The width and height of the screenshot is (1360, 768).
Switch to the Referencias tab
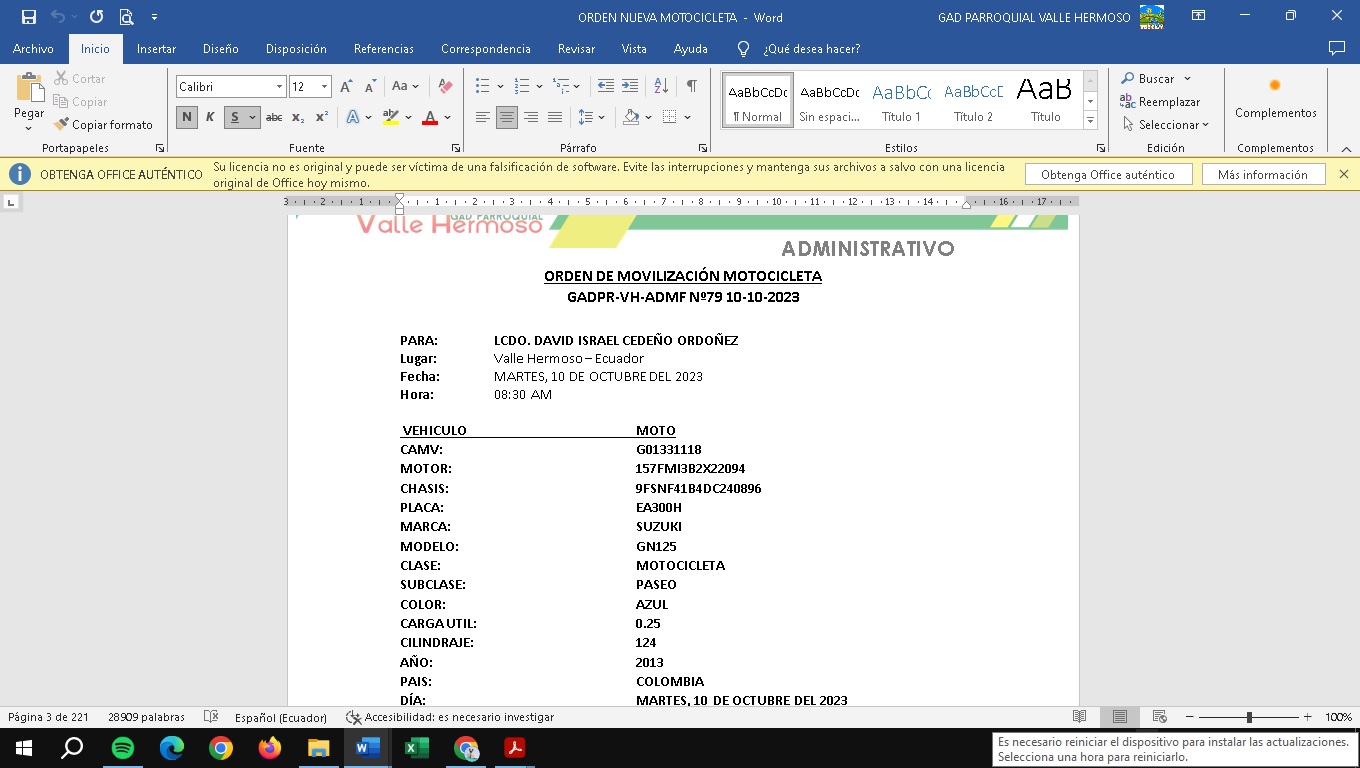click(383, 49)
